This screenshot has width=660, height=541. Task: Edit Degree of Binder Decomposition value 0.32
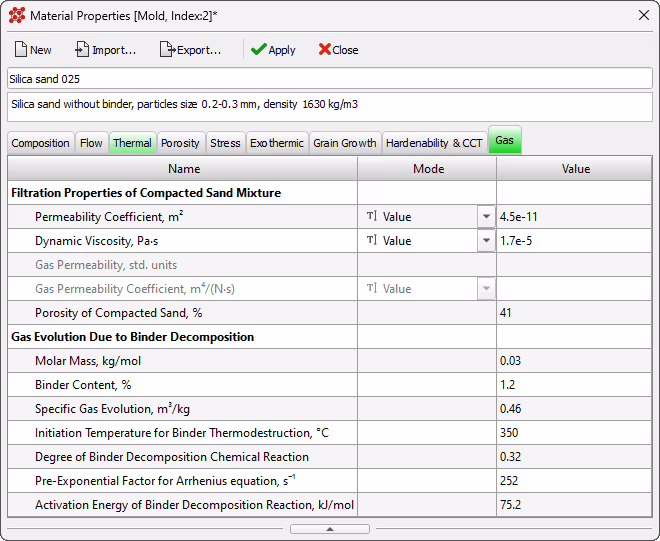tap(574, 457)
